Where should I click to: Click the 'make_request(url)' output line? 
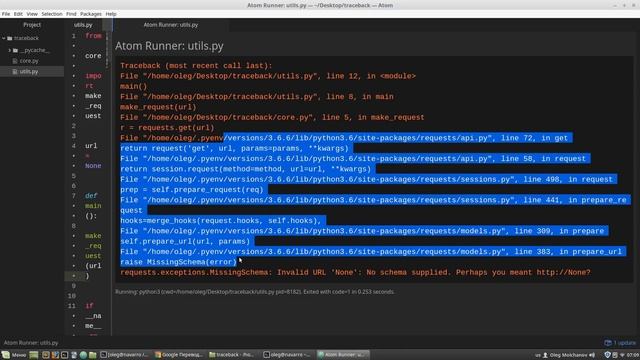(x=158, y=107)
